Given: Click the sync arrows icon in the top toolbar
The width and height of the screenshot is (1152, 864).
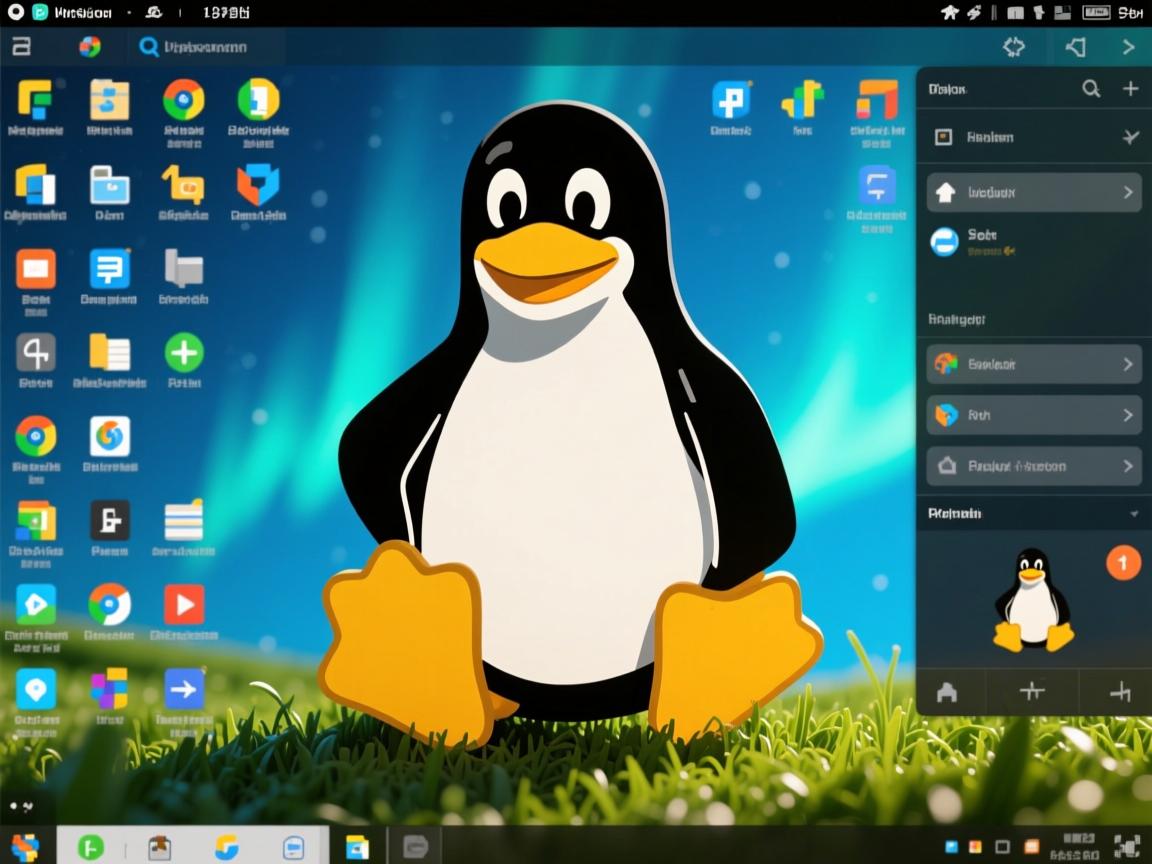Looking at the screenshot, I should point(1013,46).
